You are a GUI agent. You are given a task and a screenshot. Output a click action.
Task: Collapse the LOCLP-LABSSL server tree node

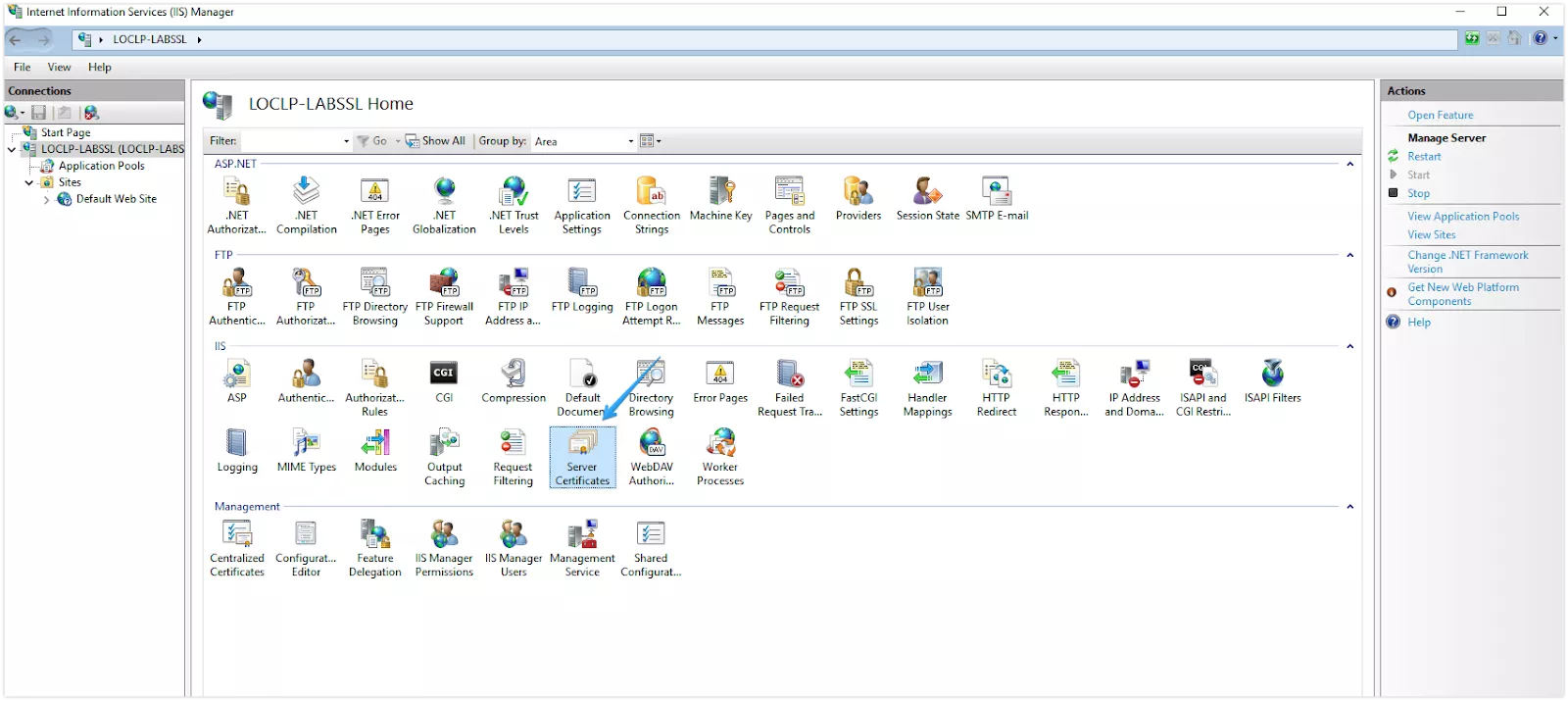pos(12,150)
